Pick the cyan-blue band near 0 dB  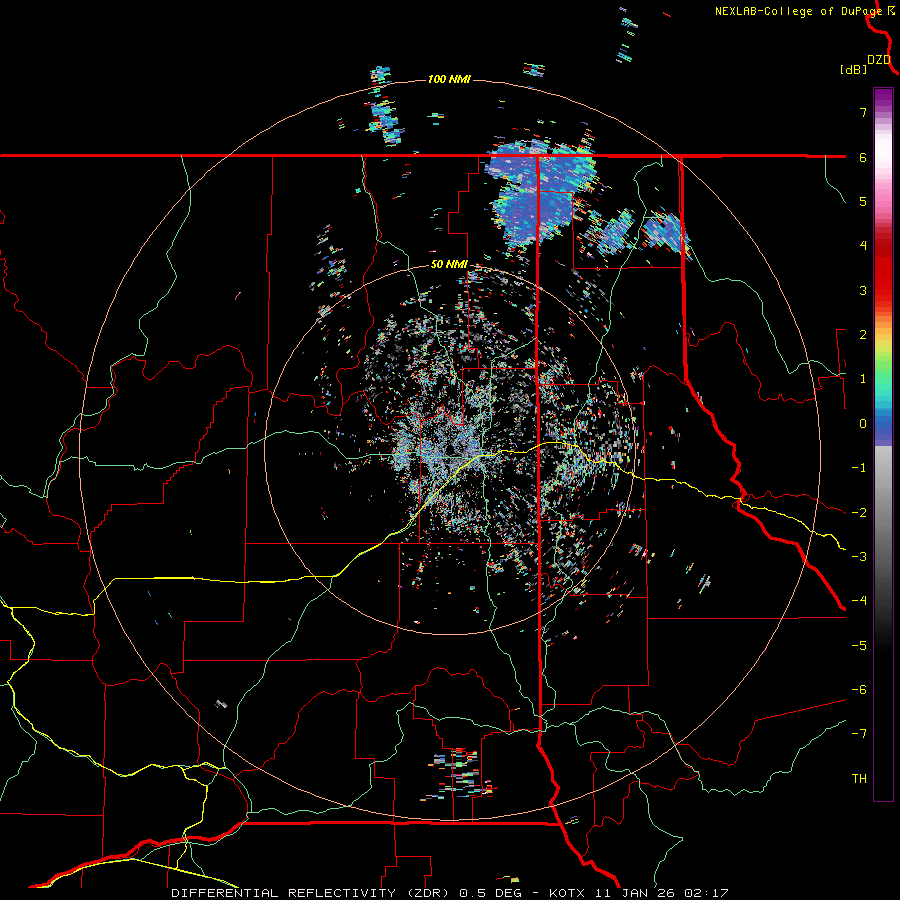point(883,416)
